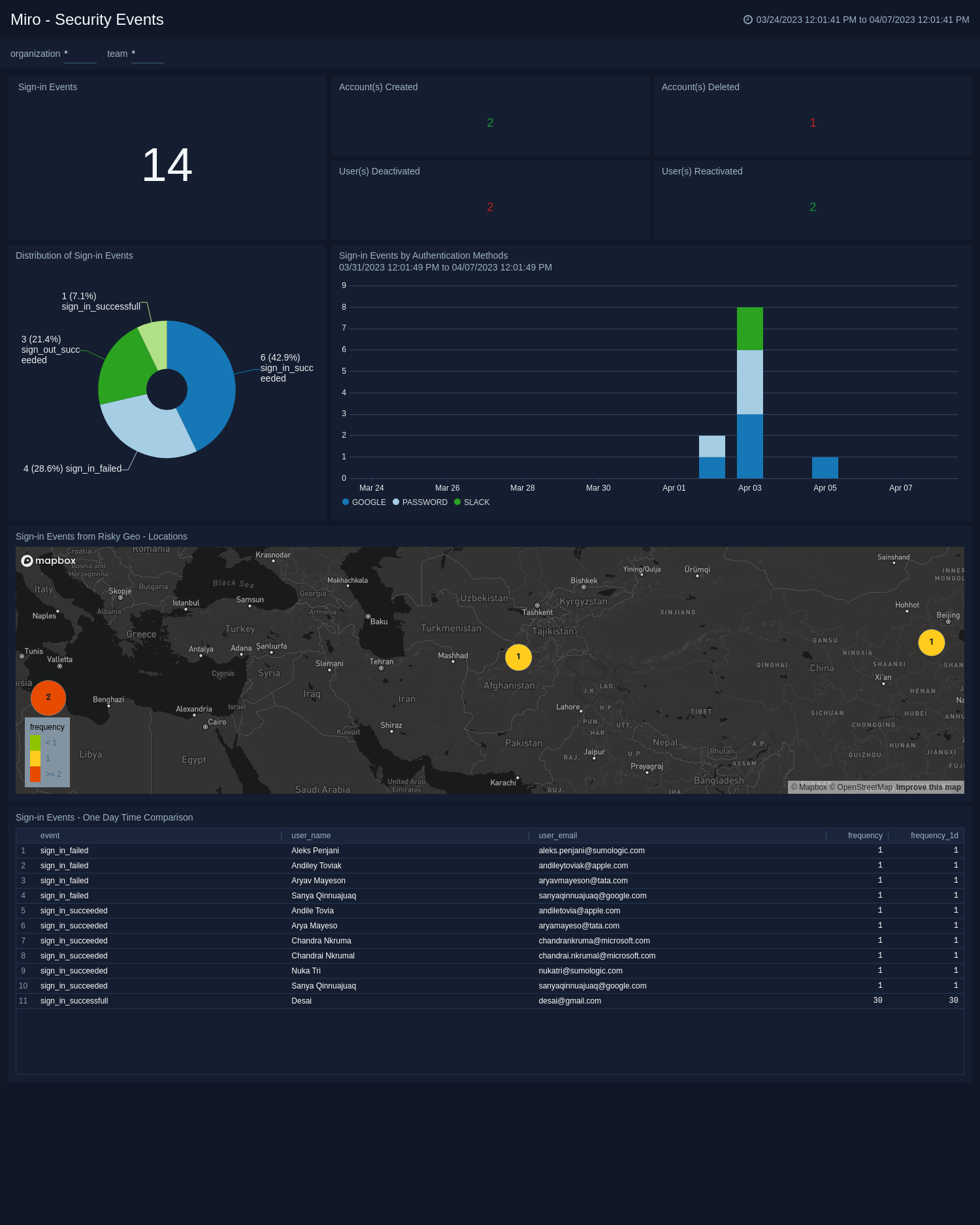Click the '1 (7.1%) sign_in_successfull' pie label
The height and width of the screenshot is (1225, 980).
pos(101,301)
